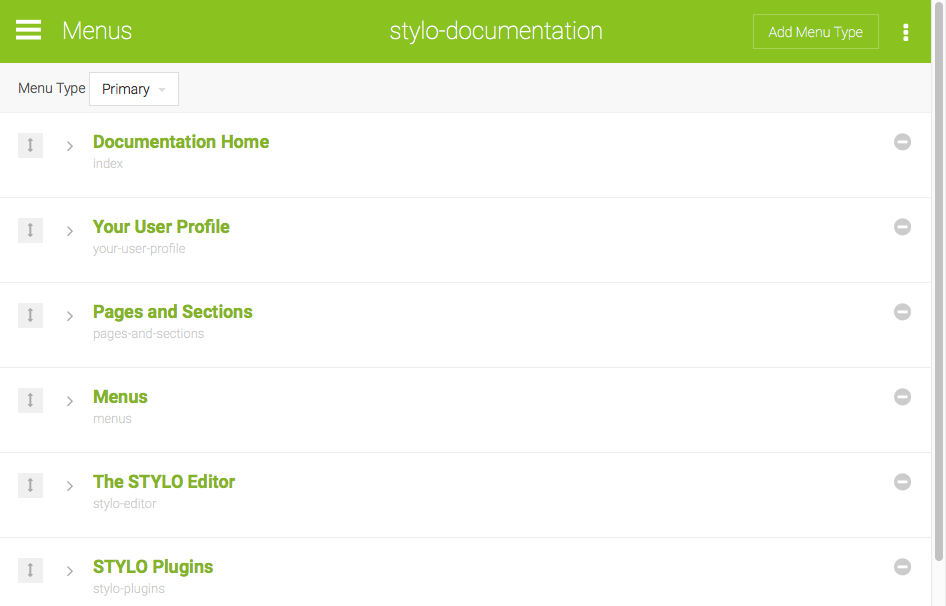Expand the Documentation Home item

coord(70,146)
